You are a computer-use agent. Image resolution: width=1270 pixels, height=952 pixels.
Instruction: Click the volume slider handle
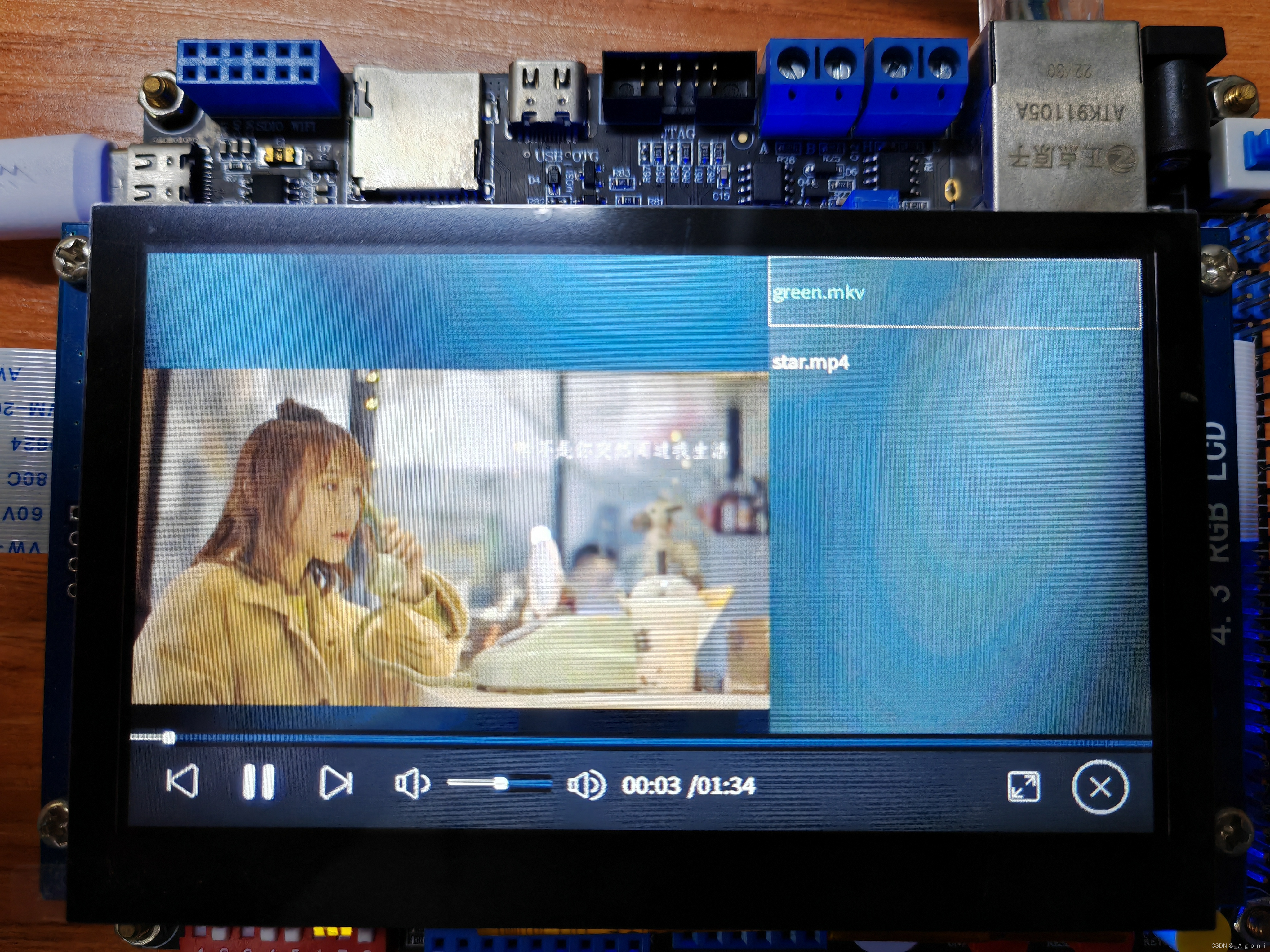tap(501, 783)
